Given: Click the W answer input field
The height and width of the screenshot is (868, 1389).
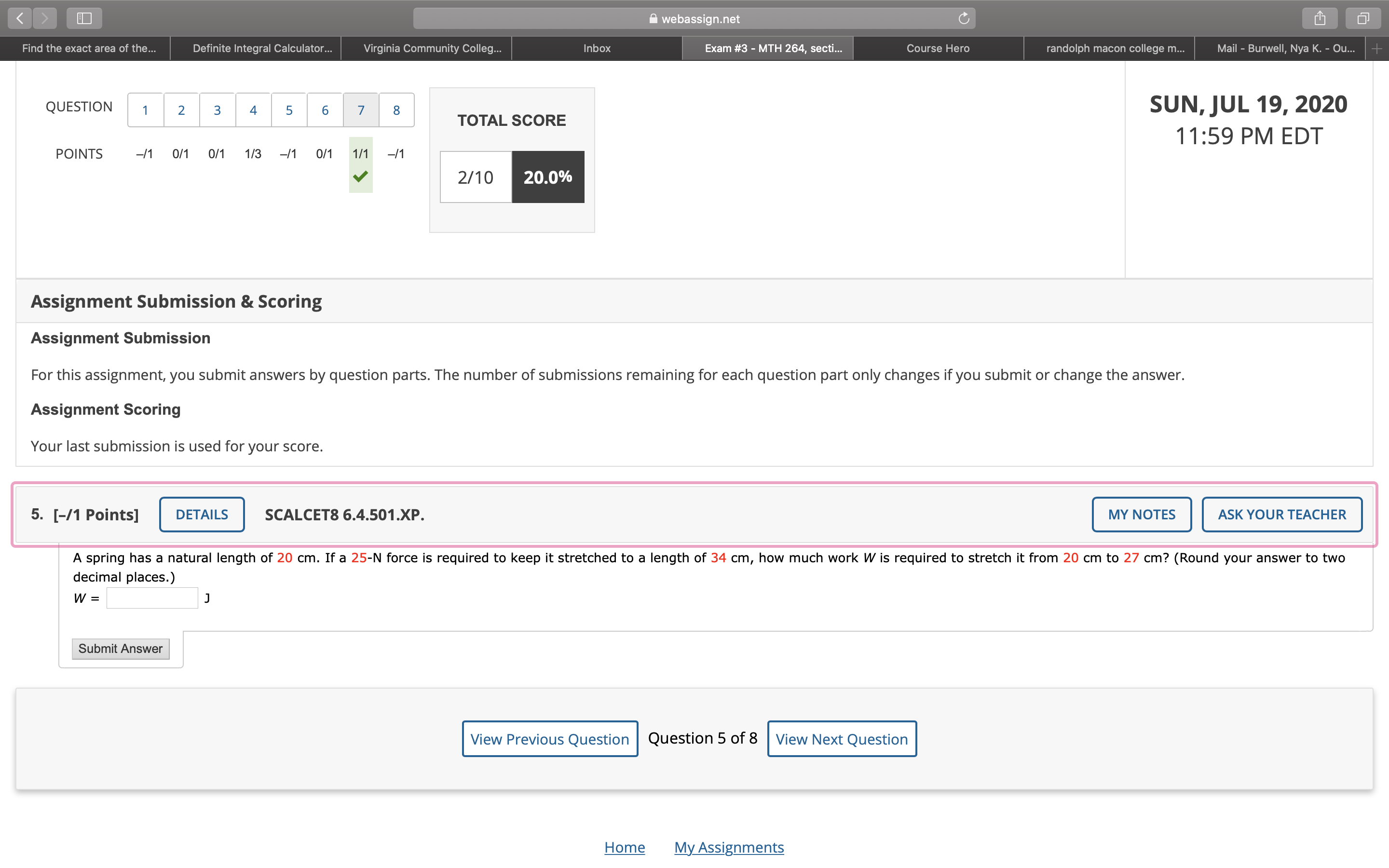Looking at the screenshot, I should point(152,598).
